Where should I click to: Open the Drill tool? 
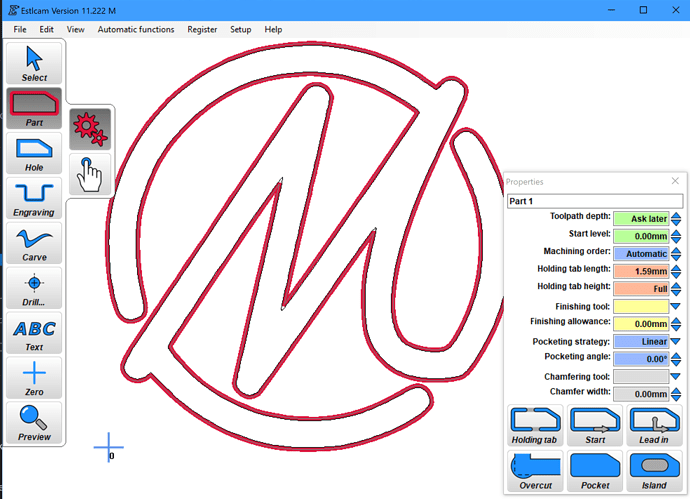(34, 288)
